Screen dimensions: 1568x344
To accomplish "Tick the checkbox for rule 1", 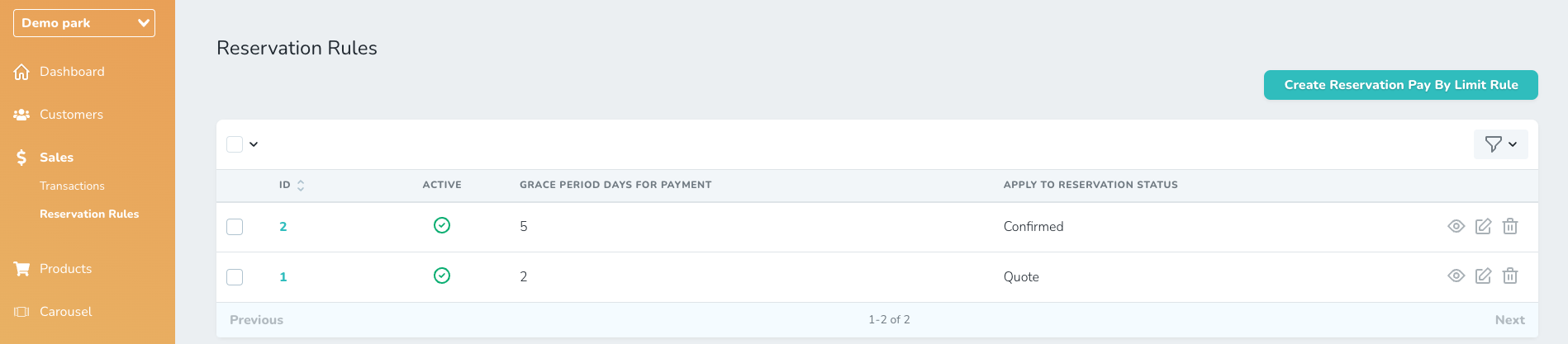I will pos(235,277).
